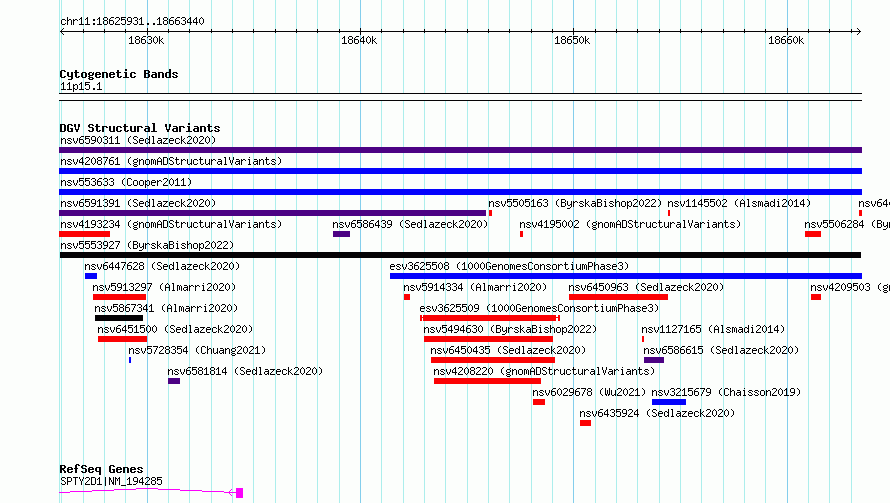
Task: Click the red bar under nsv5913297
Action: click(119, 297)
